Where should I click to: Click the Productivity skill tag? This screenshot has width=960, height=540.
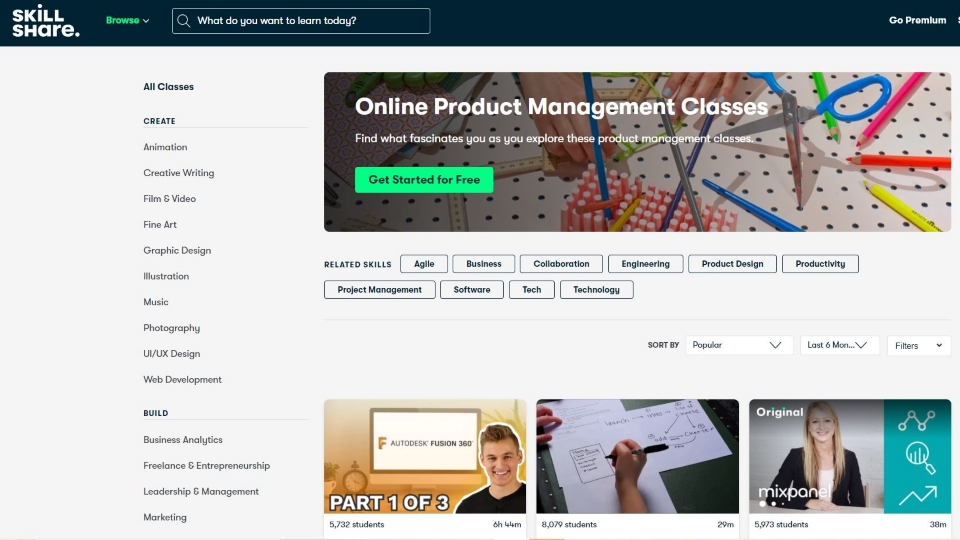[820, 264]
